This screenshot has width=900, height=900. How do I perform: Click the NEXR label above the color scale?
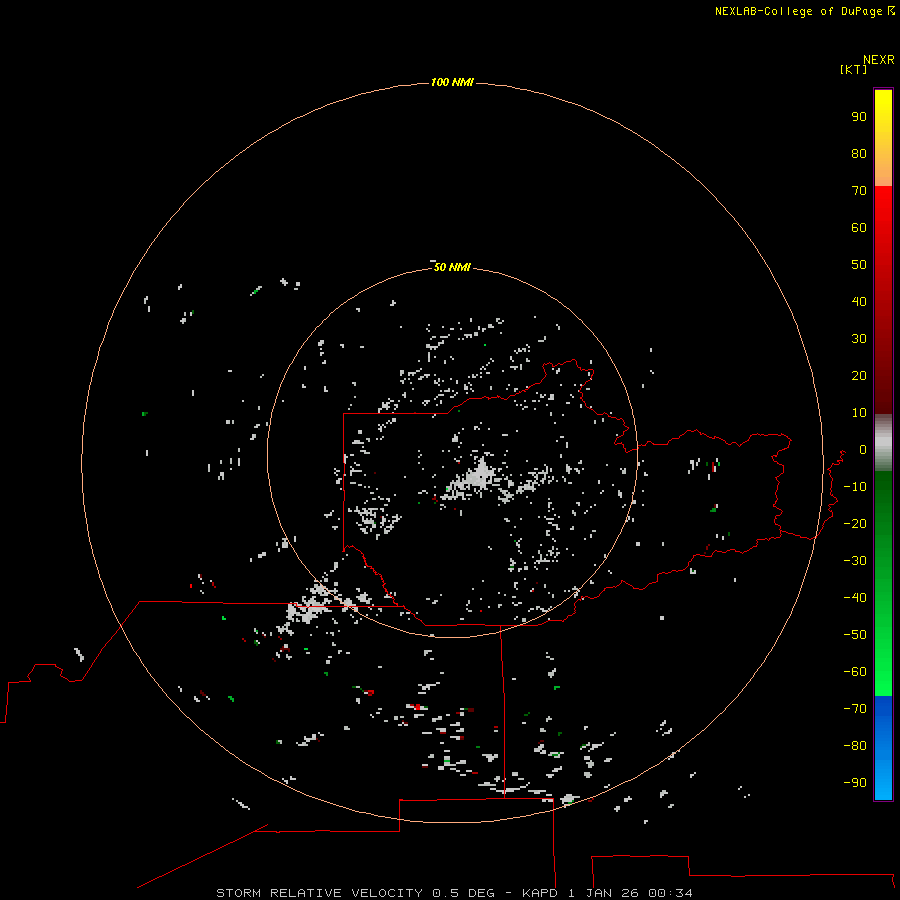click(878, 60)
